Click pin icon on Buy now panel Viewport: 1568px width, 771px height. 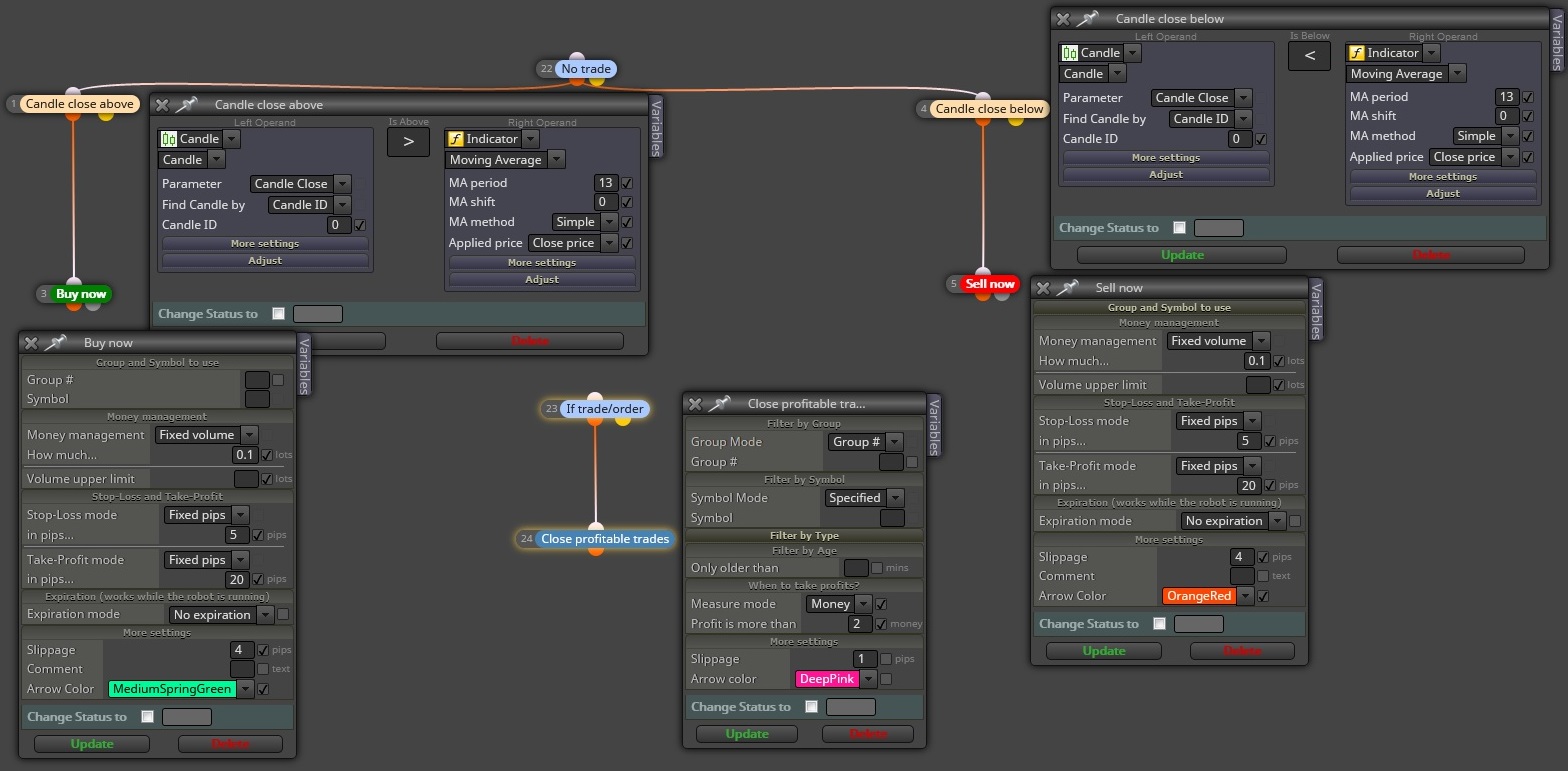pos(55,342)
